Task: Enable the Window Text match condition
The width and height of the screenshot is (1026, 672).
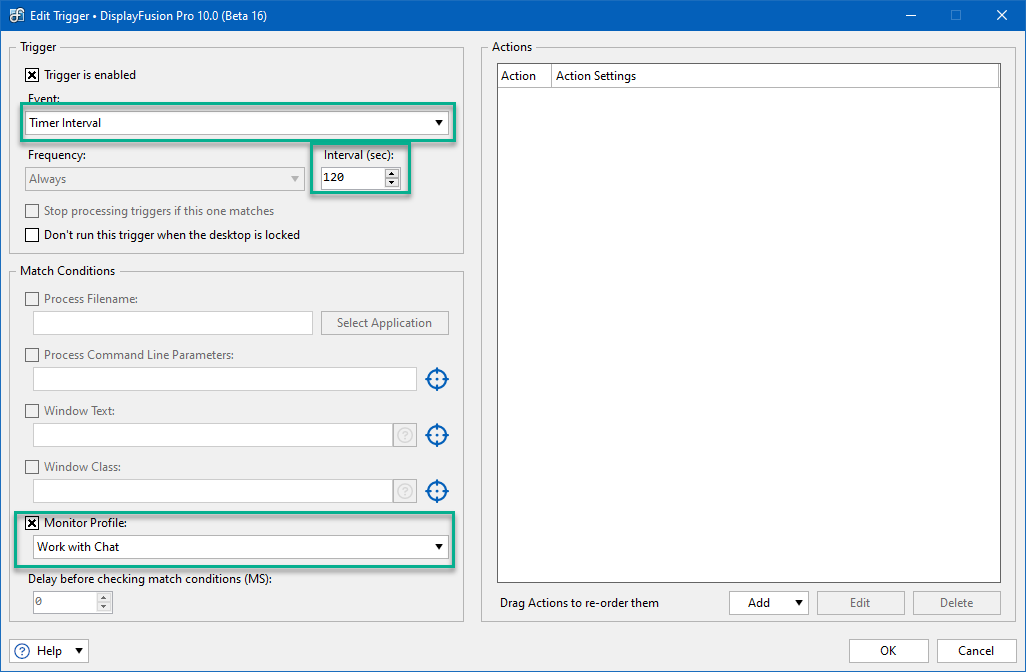Action: (x=31, y=411)
